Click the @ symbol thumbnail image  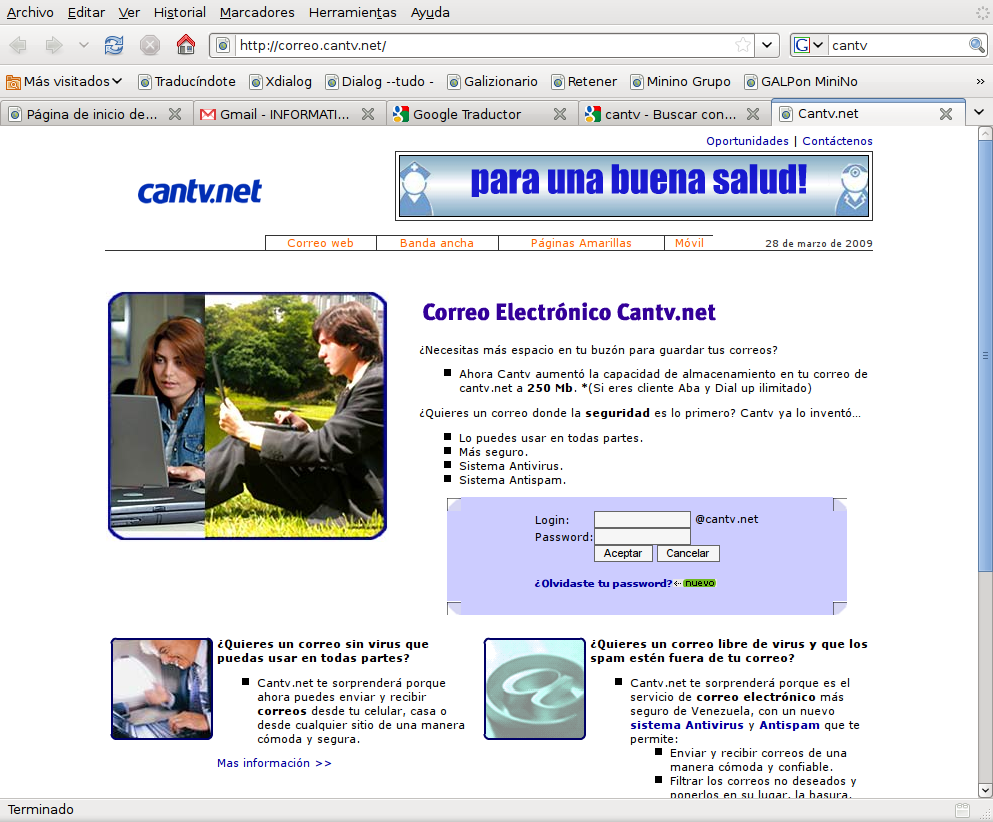click(534, 689)
